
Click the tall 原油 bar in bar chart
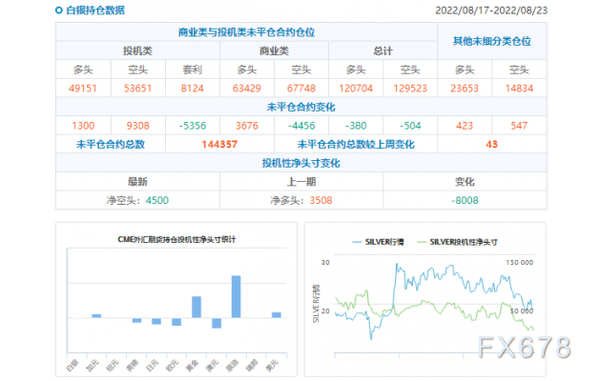click(x=236, y=296)
